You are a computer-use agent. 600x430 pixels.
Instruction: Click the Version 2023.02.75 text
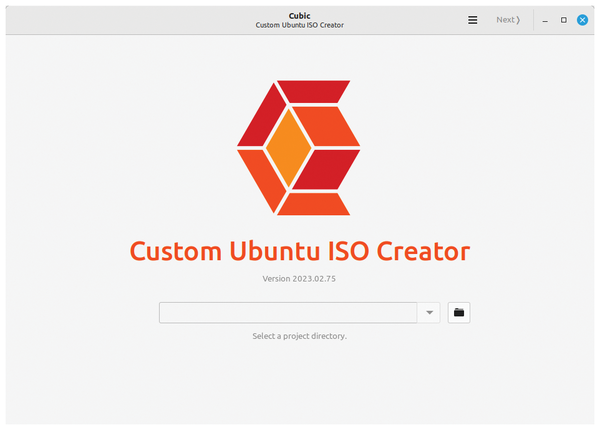pos(299,279)
